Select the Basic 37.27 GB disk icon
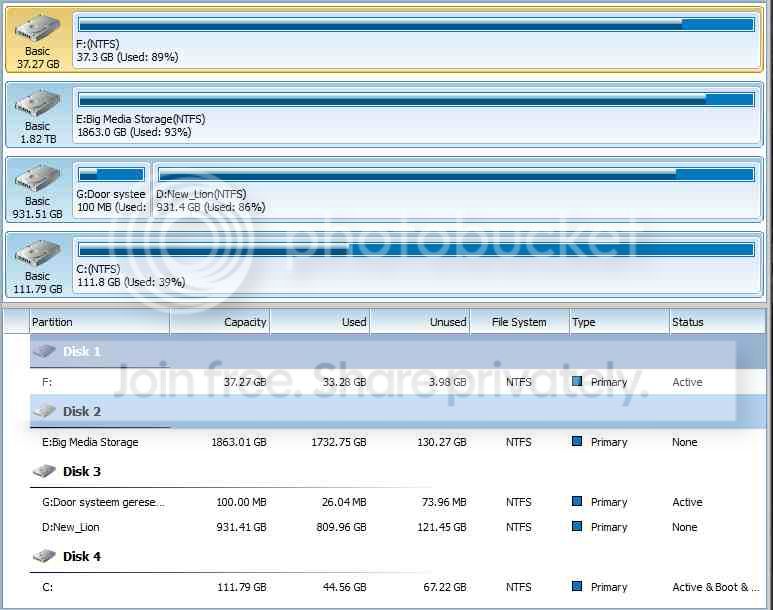Image resolution: width=773 pixels, height=610 pixels. coord(37,28)
